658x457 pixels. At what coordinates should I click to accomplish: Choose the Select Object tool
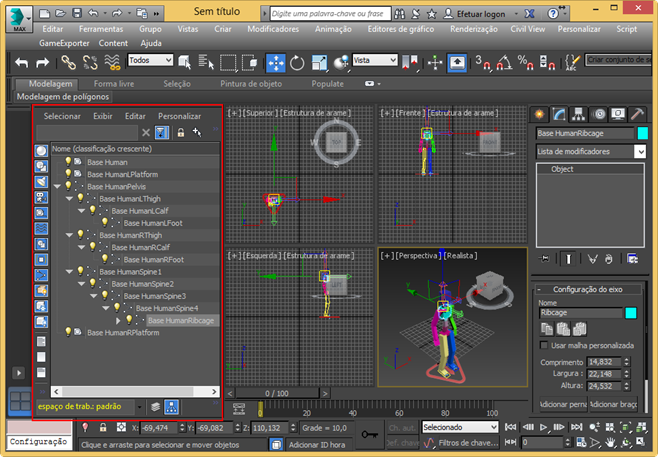click(185, 63)
